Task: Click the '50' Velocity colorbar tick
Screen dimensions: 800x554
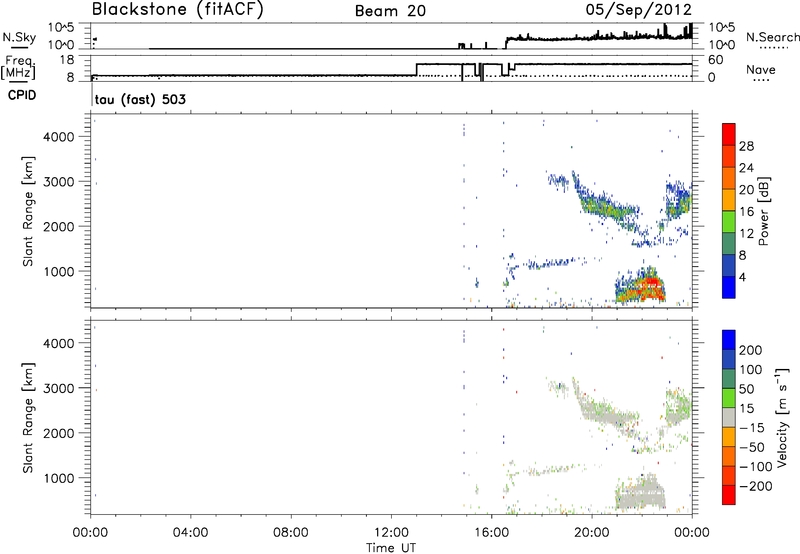Action: [x=746, y=389]
